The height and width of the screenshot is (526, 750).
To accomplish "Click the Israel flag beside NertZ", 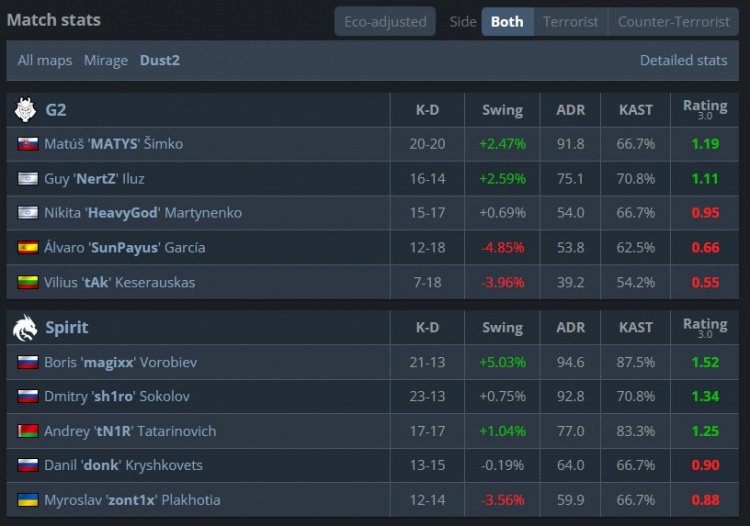I will pos(27,179).
